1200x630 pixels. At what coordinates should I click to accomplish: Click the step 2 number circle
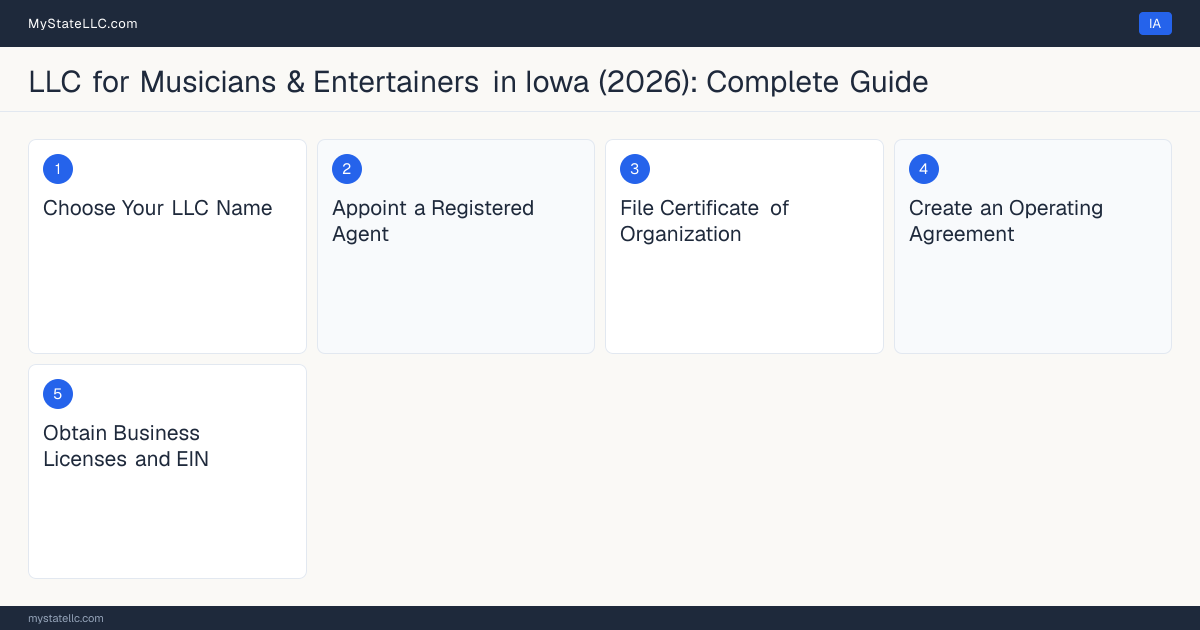347,169
